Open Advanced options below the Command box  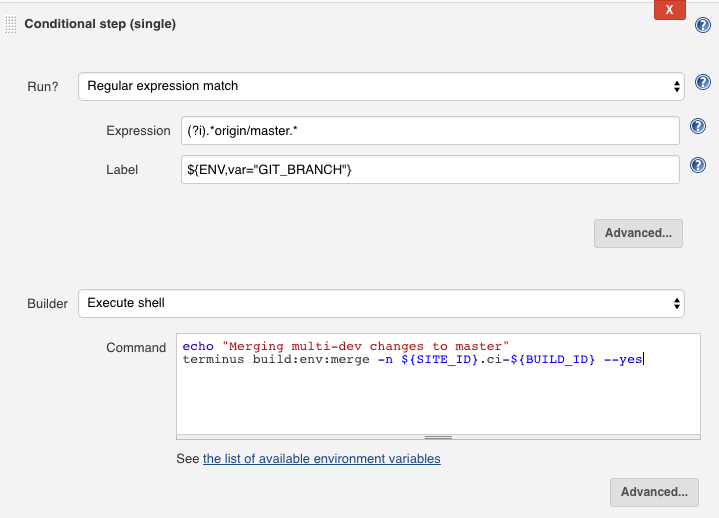pos(654,492)
